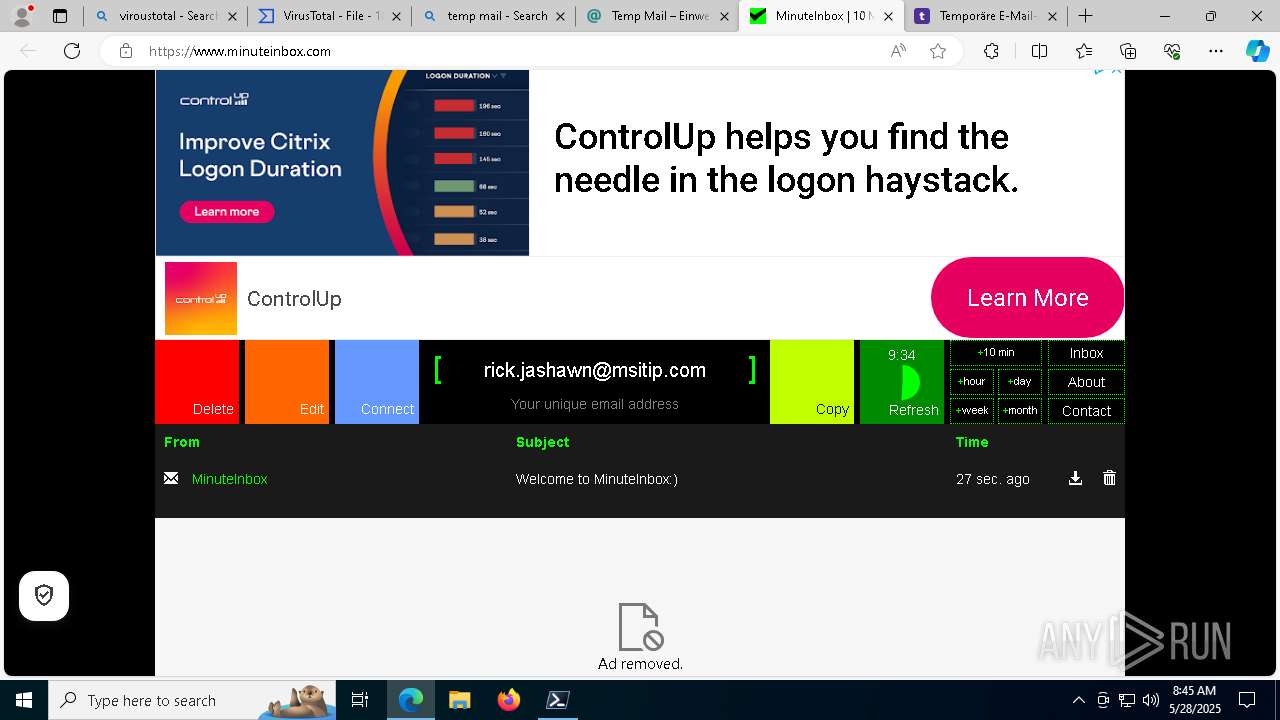Image resolution: width=1280 pixels, height=720 pixels.
Task: Click taskbar search box
Action: point(192,700)
